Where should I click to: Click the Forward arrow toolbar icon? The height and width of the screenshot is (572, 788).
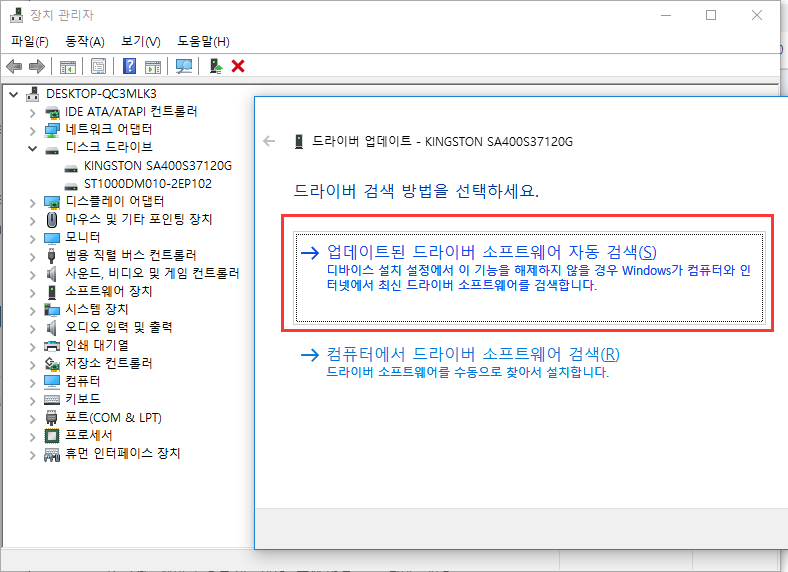click(x=37, y=66)
